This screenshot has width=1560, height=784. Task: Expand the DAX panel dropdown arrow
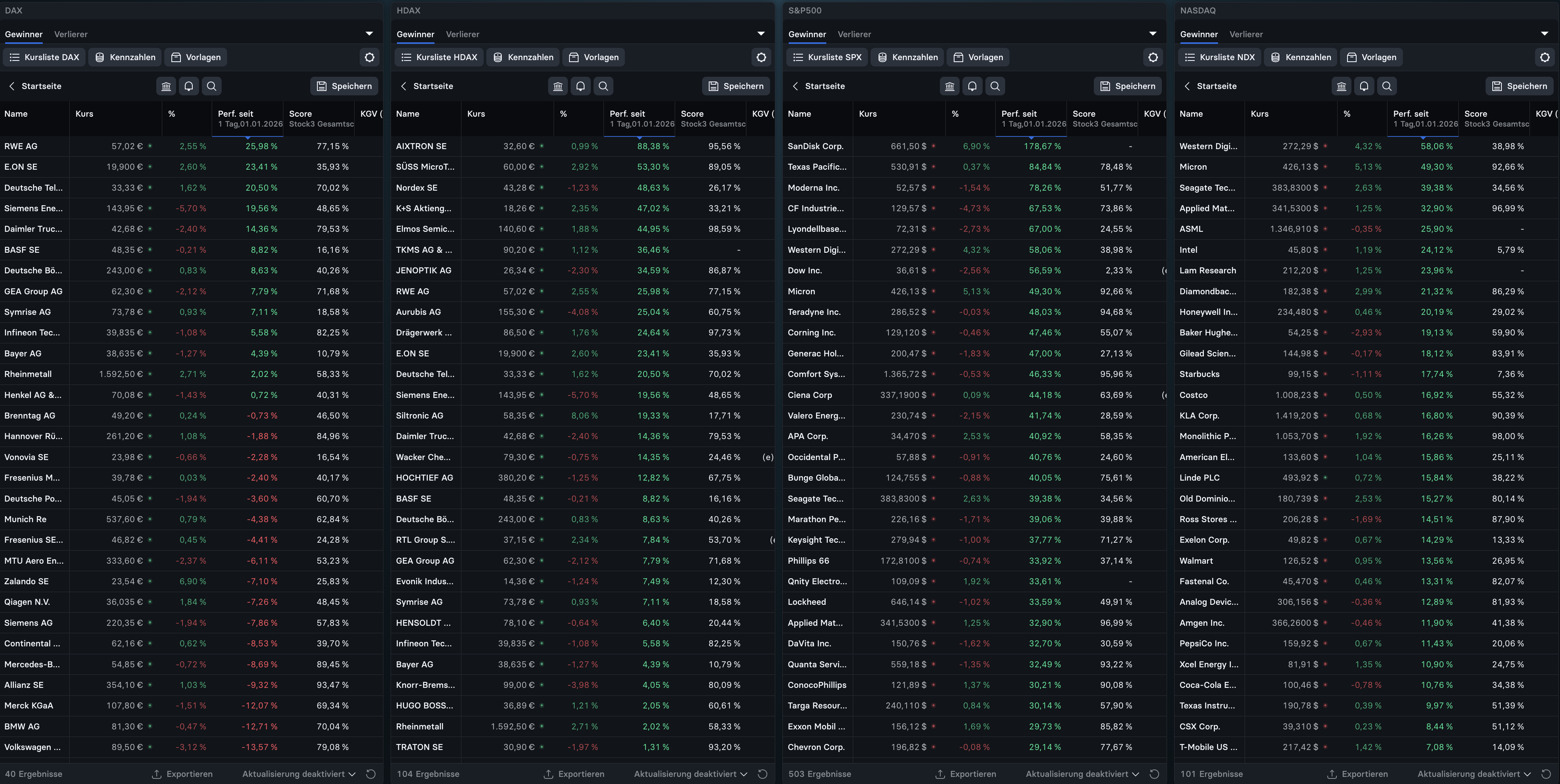[x=369, y=34]
